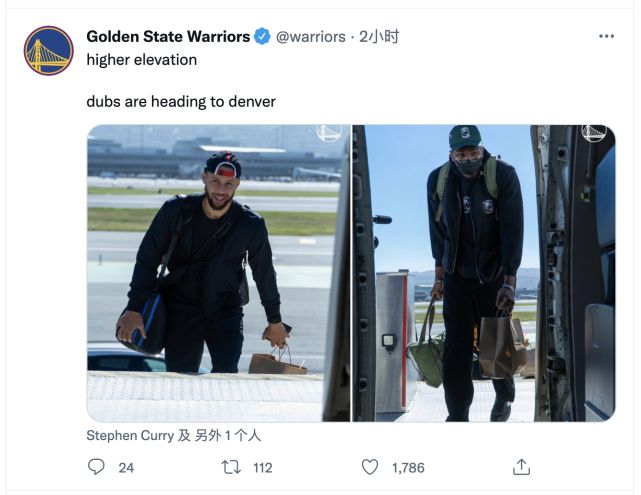Click the reply count 24
Screen dimensions: 641x495
(x=126, y=467)
